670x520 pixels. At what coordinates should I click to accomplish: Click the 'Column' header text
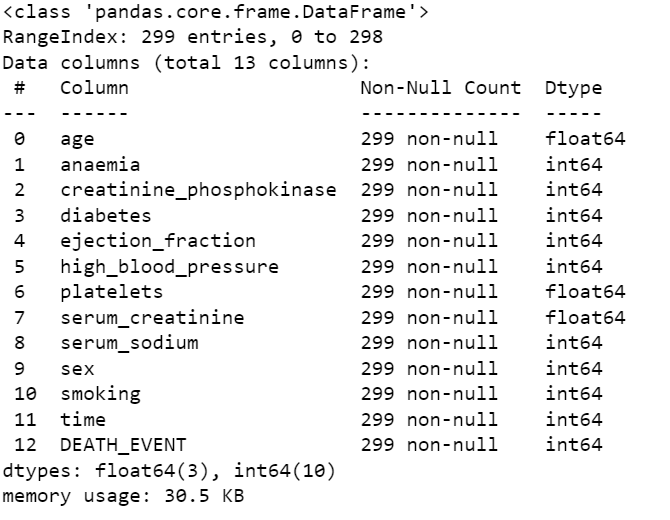[94, 88]
